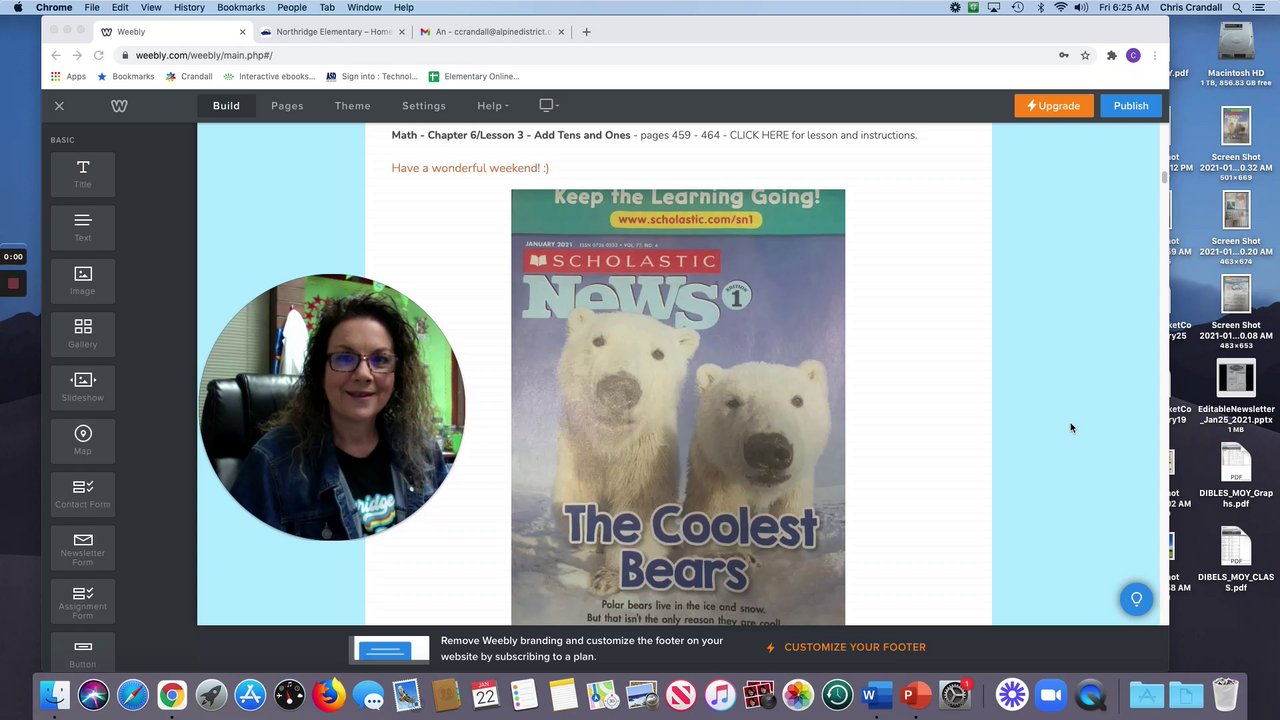Open DIBELS_MOY_CLASS.pdf on desktop
Screen dimensions: 1280x720
click(1236, 558)
